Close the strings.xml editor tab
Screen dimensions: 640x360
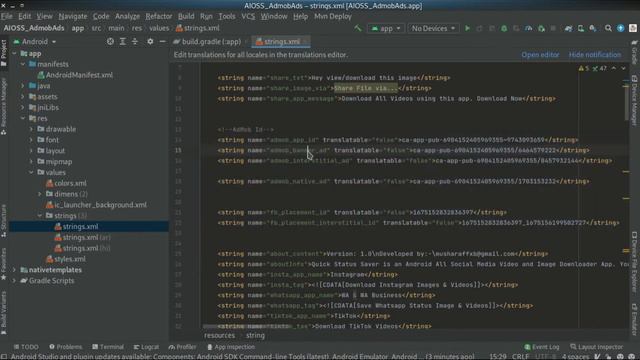pyautogui.click(x=305, y=42)
